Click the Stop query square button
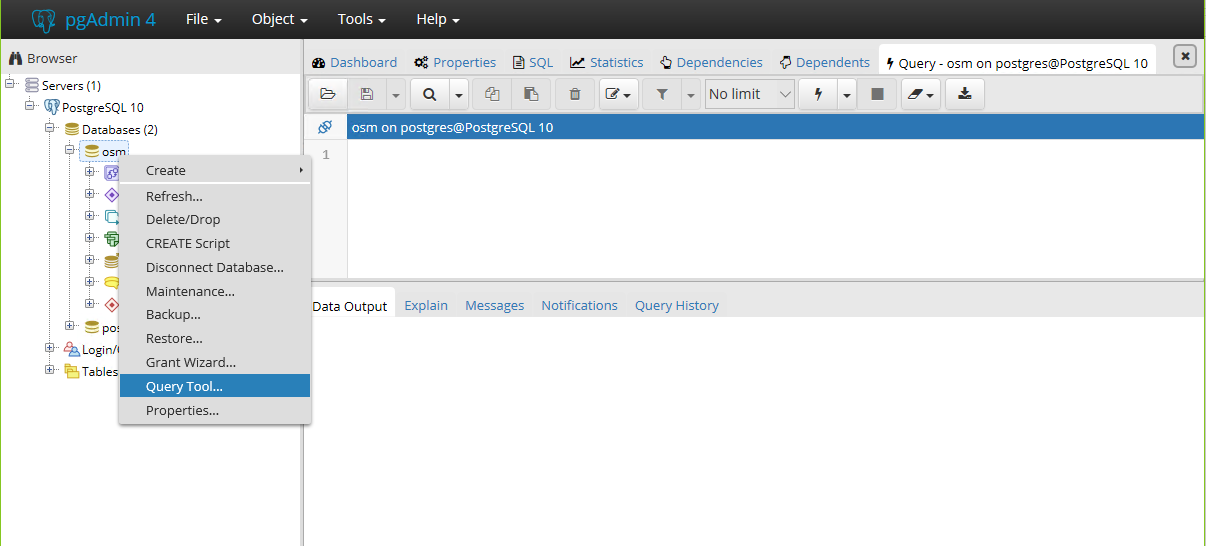 [x=877, y=94]
